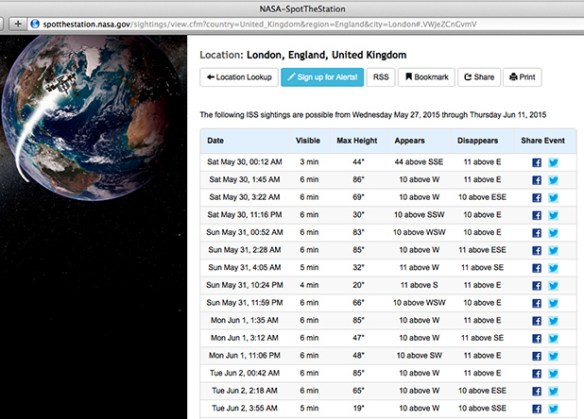
Task: Select the '10 above SW' appears cell
Action: pos(419,356)
